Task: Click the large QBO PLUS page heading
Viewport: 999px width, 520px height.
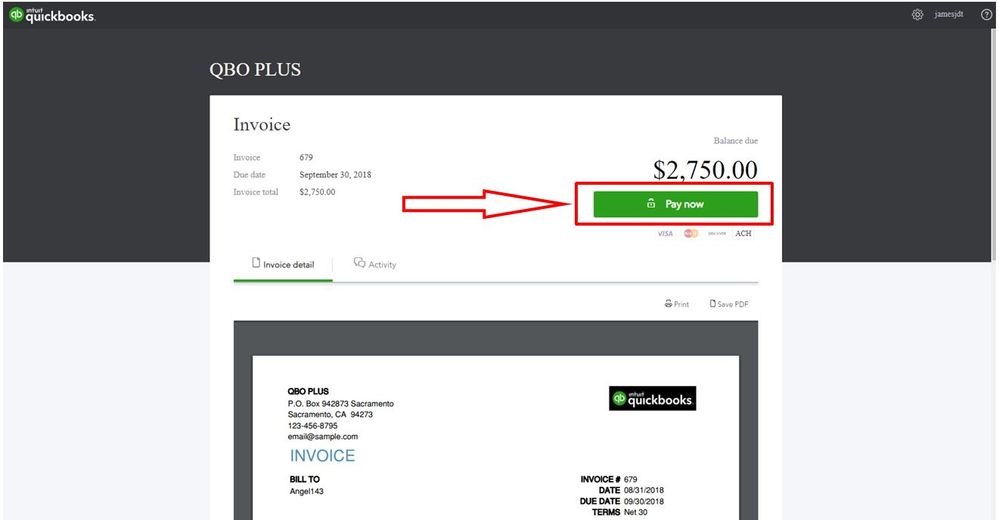Action: 255,70
